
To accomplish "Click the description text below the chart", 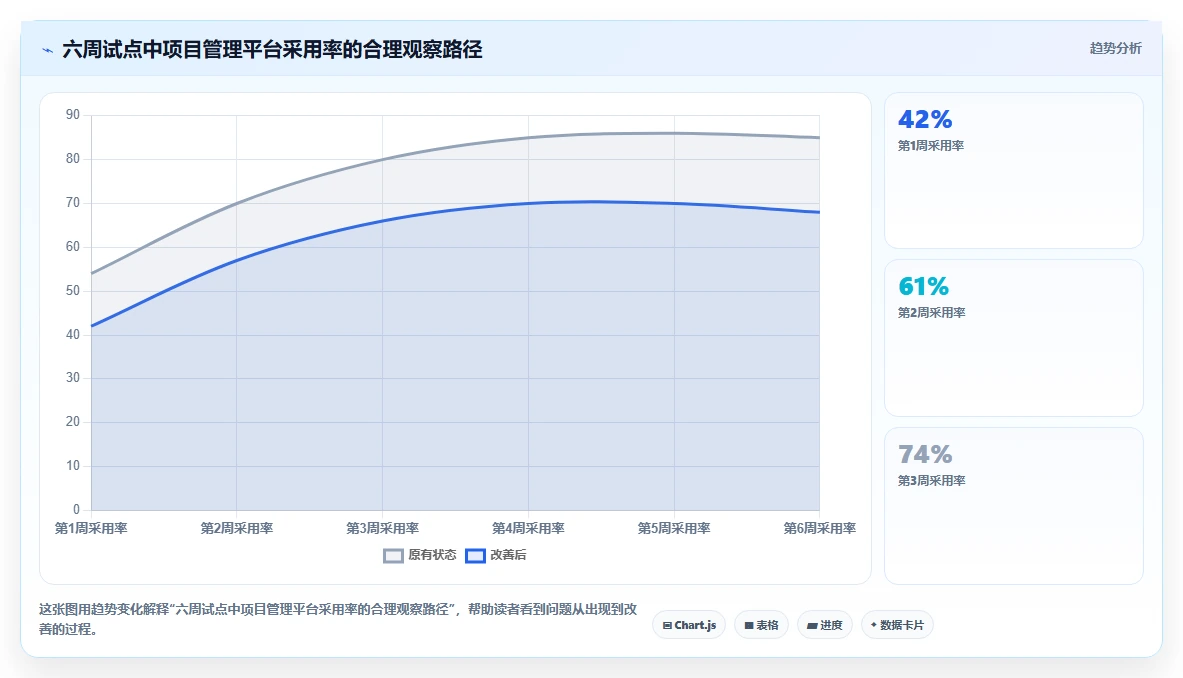I will [x=338, y=619].
